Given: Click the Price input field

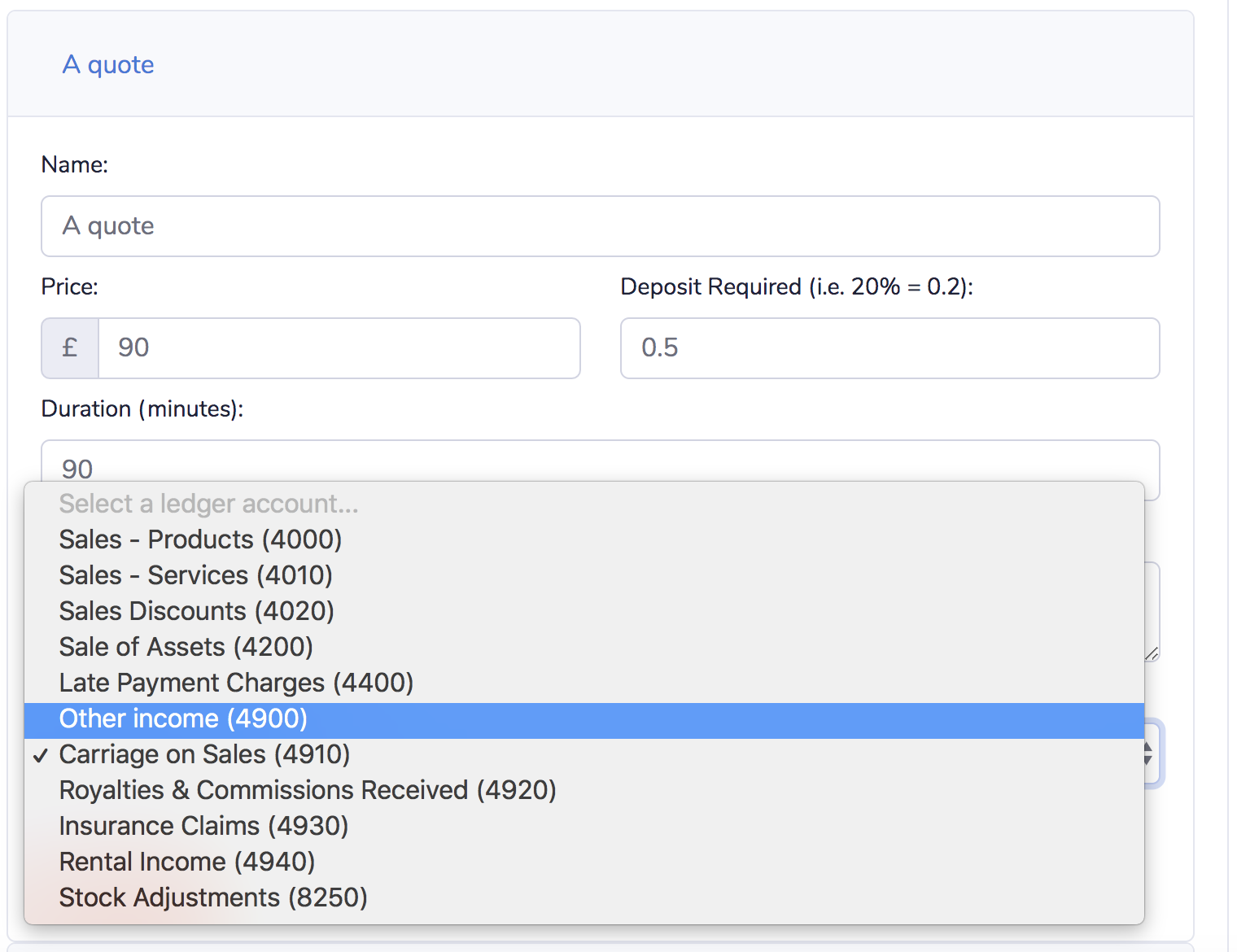Looking at the screenshot, I should click(339, 348).
